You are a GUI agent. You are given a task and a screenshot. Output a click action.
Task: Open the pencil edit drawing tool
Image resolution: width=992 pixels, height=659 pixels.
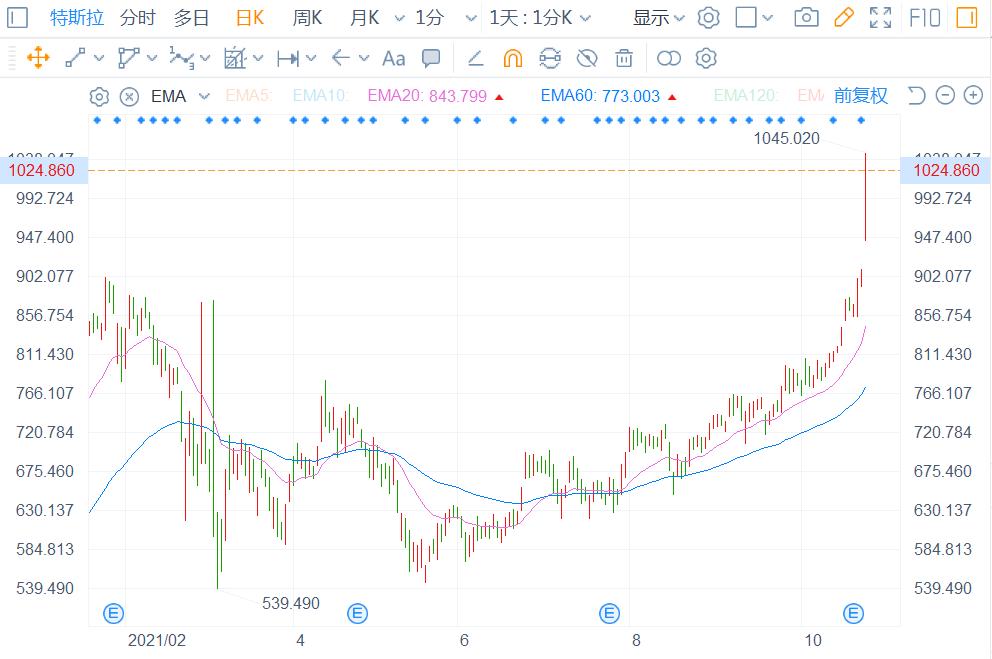(843, 18)
